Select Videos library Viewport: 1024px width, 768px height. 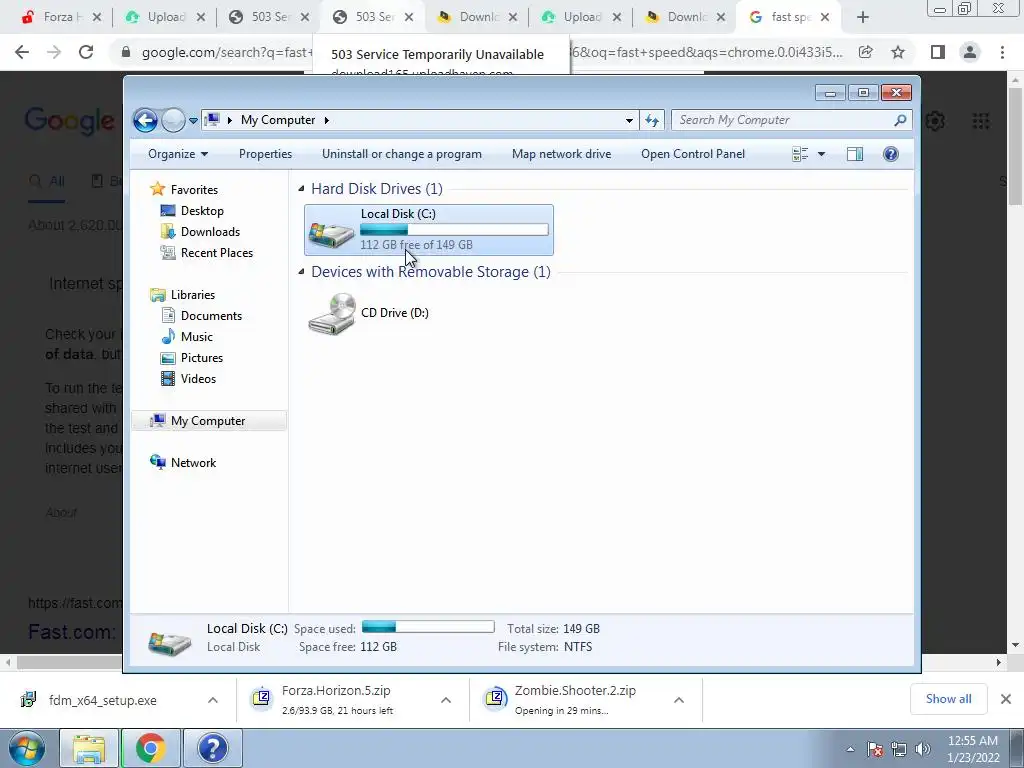tap(198, 379)
